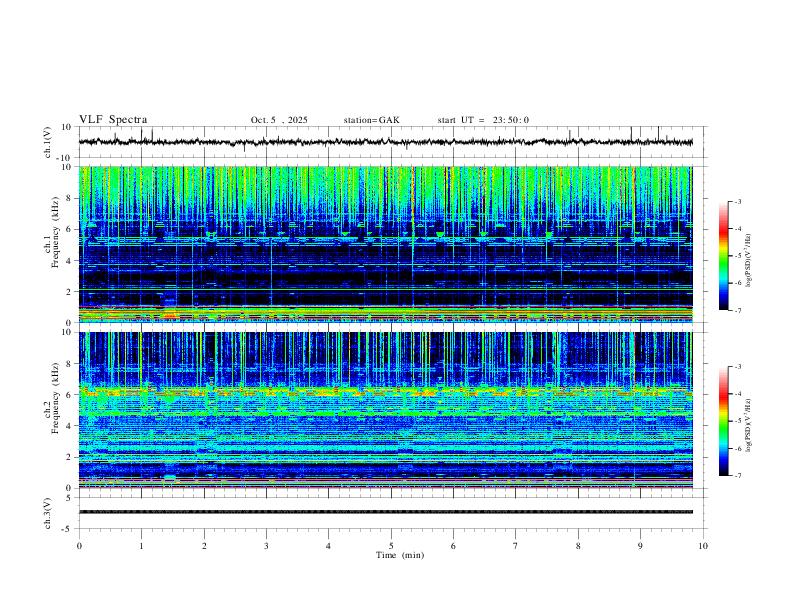Click the lower color bar "log(PSD)(V²/Hz)" label
Screen dimensions: 792x612
[748, 425]
